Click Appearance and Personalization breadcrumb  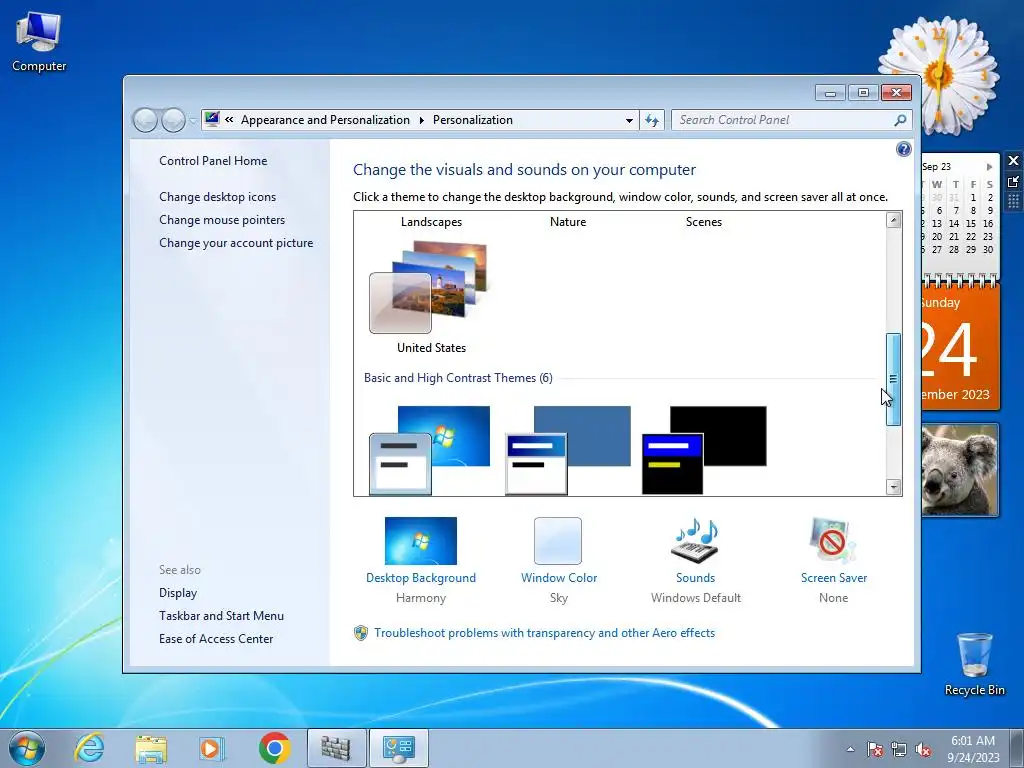click(x=325, y=120)
